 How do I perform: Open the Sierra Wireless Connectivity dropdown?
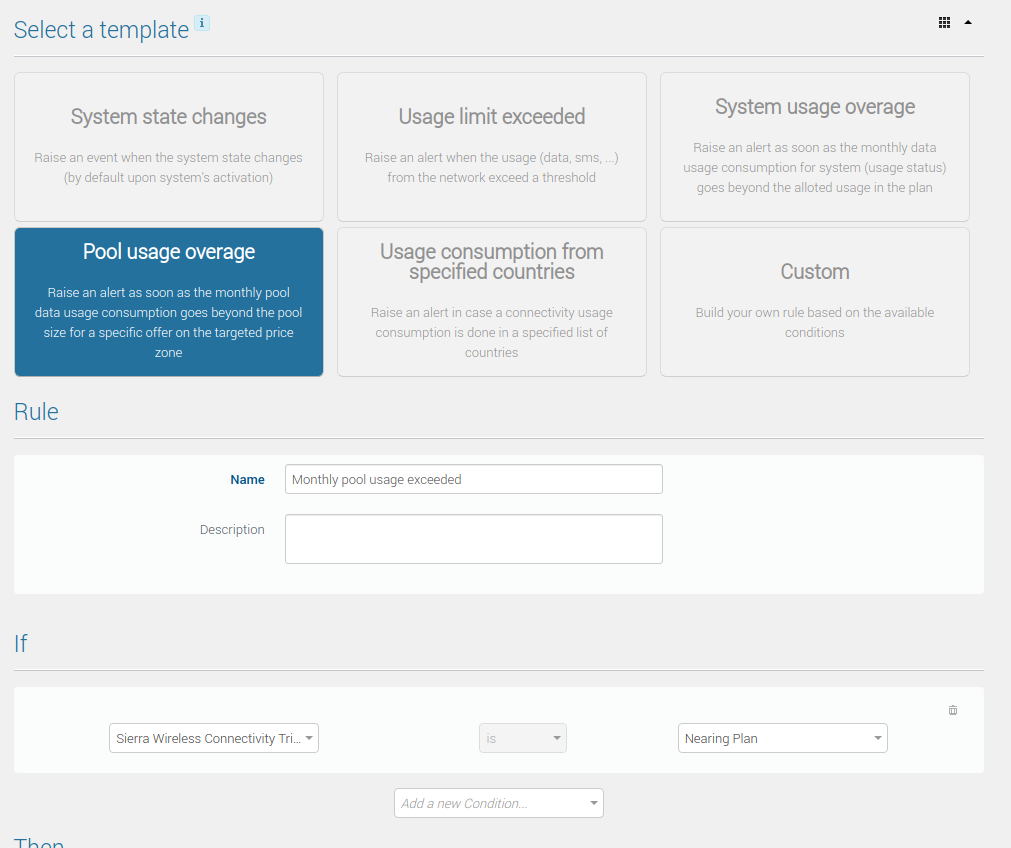click(x=213, y=738)
